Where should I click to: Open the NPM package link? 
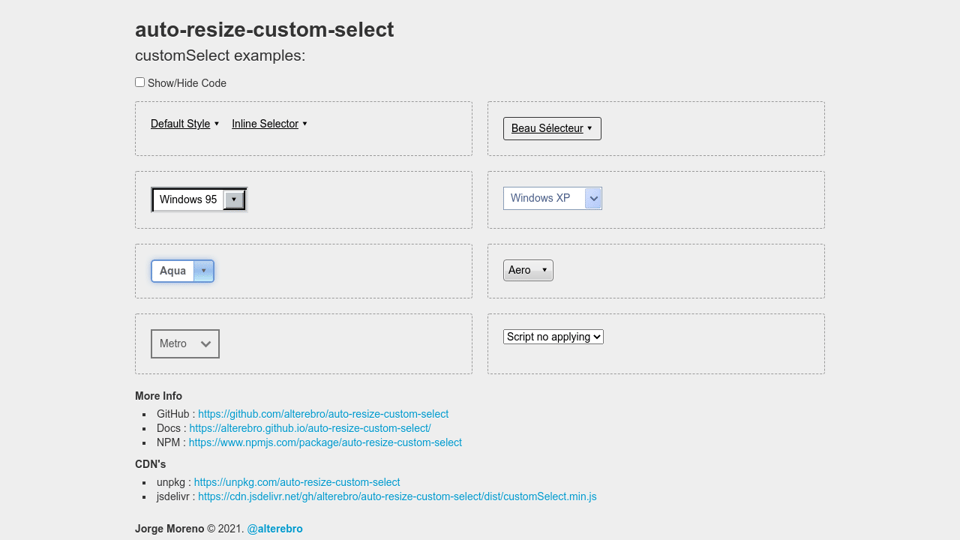[325, 442]
